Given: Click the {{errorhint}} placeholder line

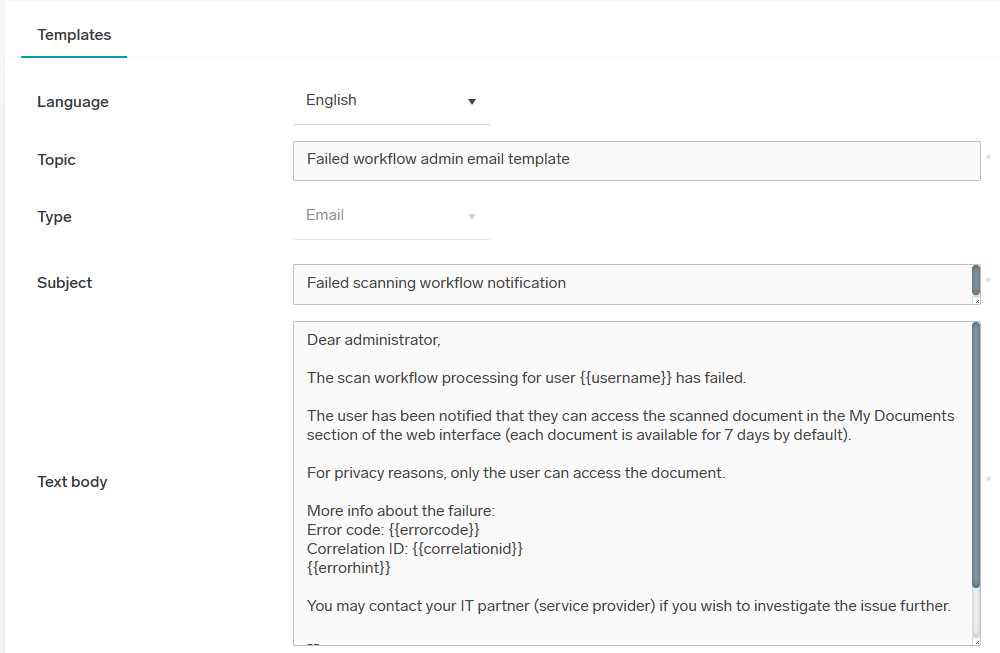Looking at the screenshot, I should click(348, 568).
